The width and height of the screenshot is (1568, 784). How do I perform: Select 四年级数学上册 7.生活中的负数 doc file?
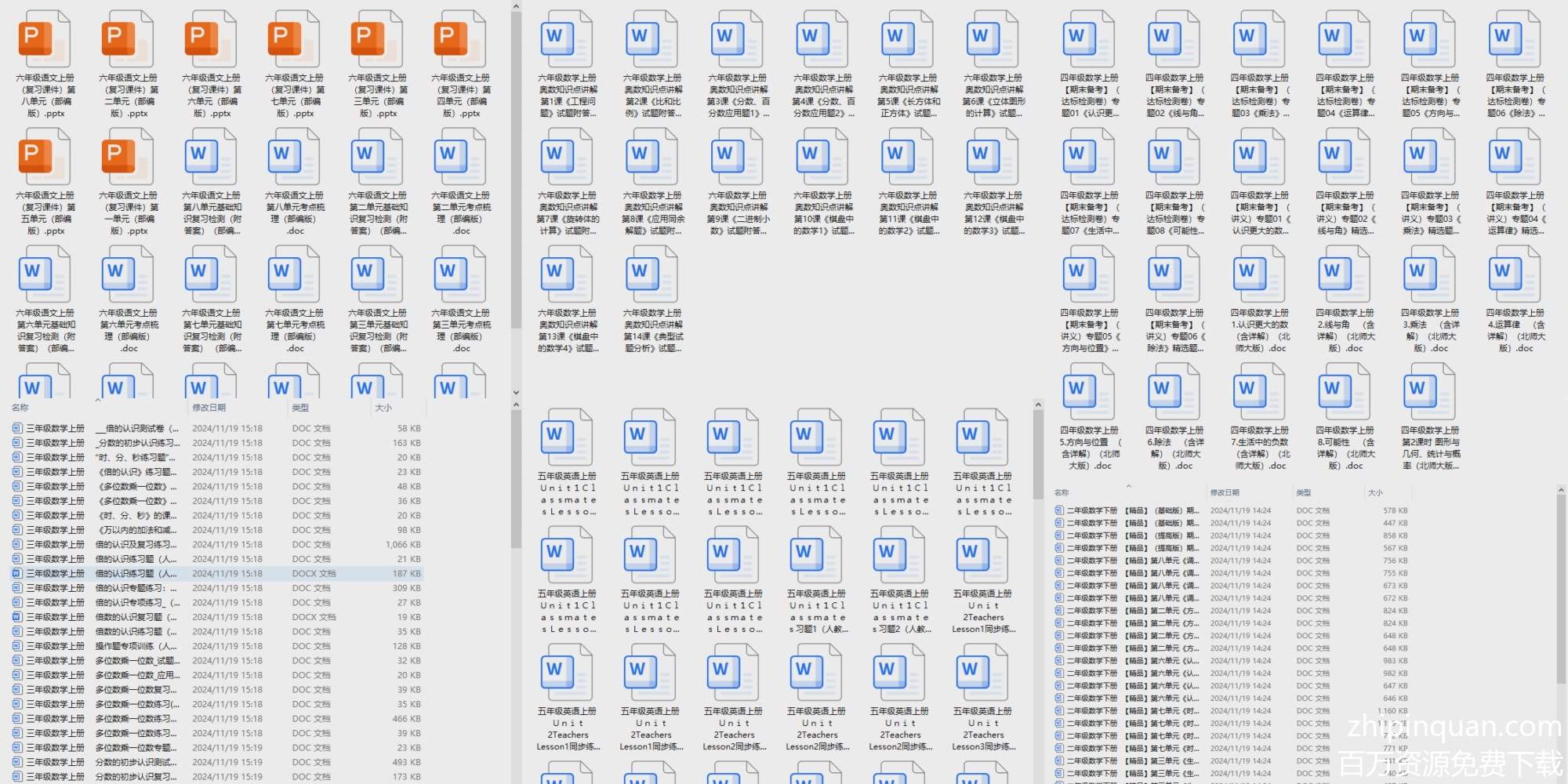pos(1259,417)
